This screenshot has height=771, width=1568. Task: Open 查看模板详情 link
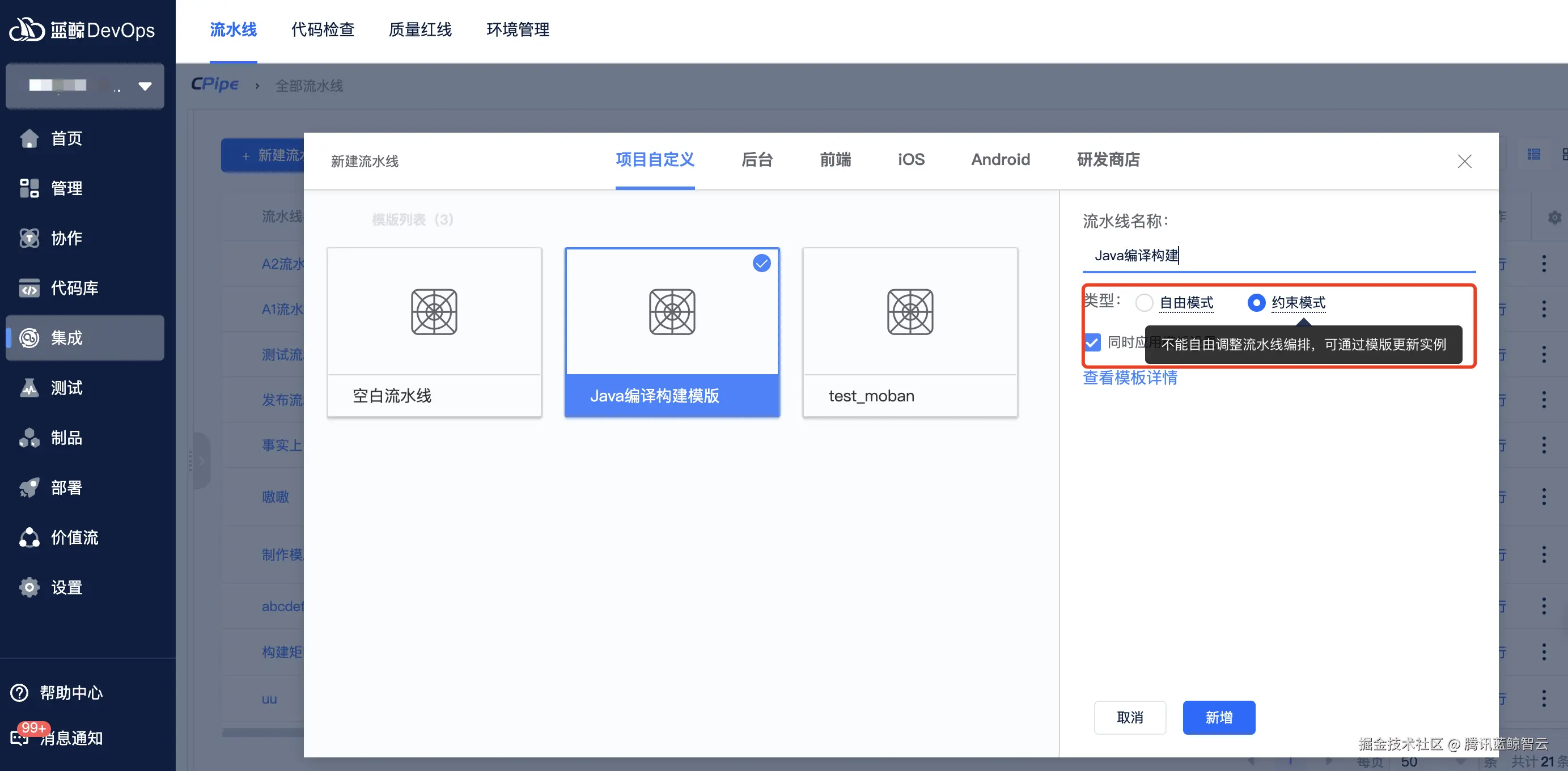(x=1130, y=378)
